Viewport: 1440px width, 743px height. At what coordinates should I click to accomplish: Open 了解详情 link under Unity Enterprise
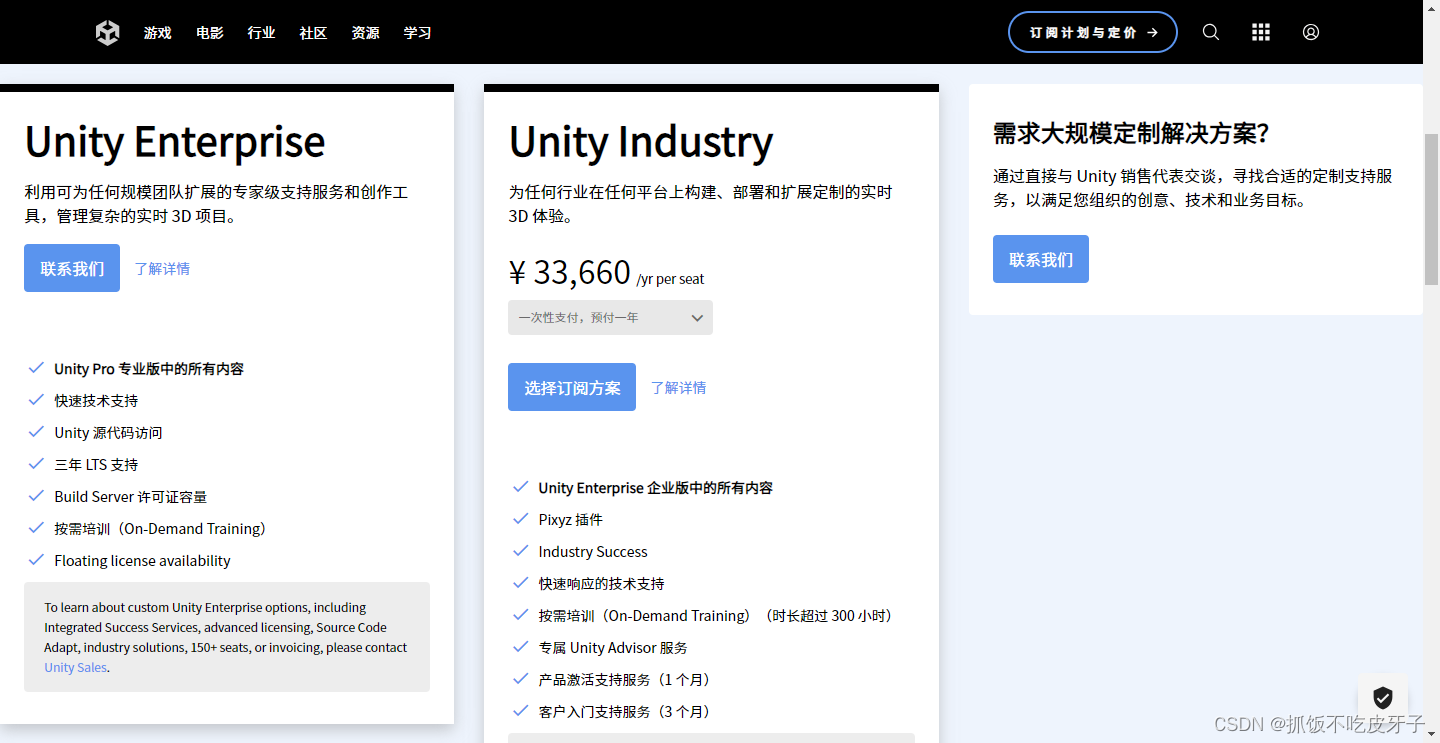[x=162, y=268]
